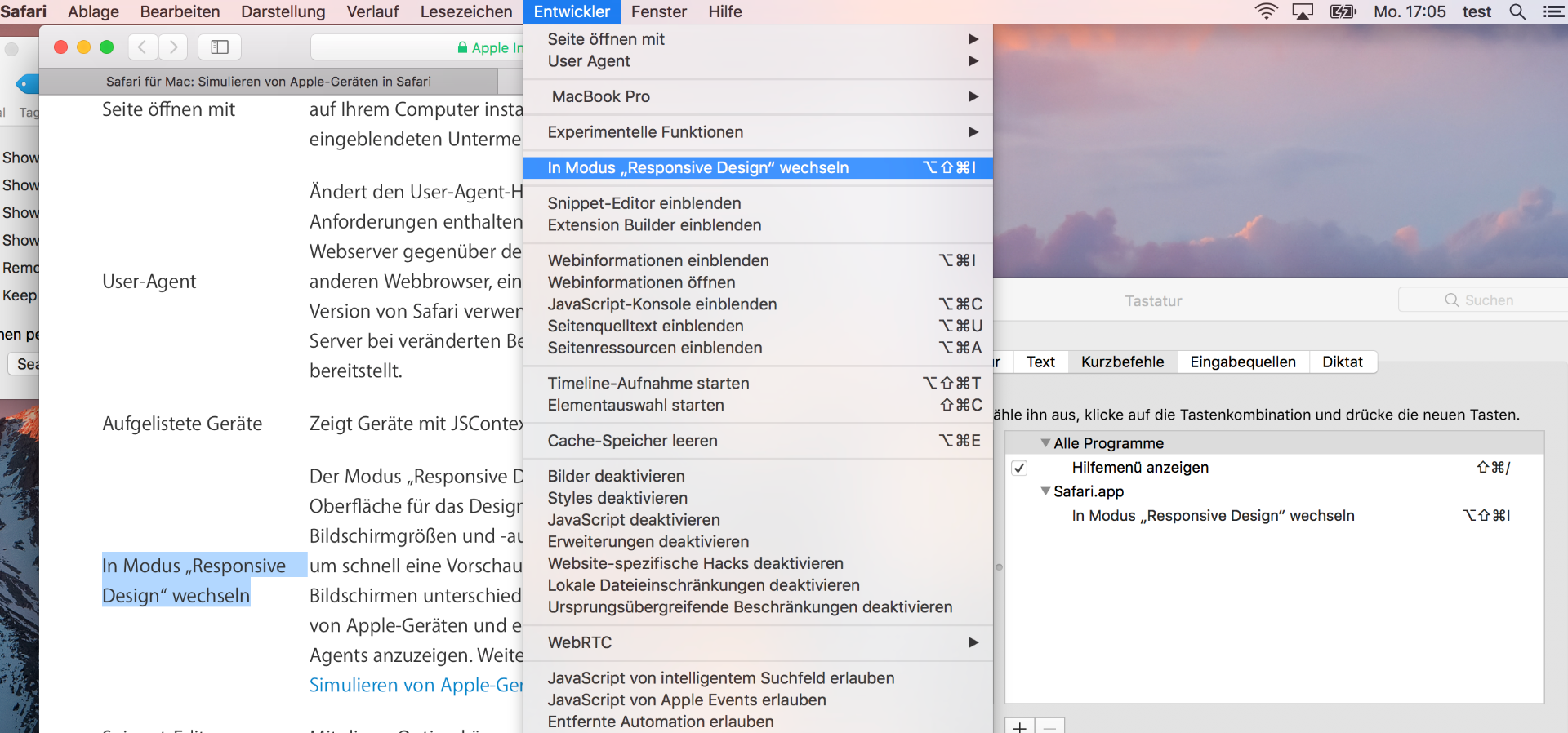
Task: Open the Seite öffnen mit submenu in the Entwickler menu
Action: pos(758,39)
